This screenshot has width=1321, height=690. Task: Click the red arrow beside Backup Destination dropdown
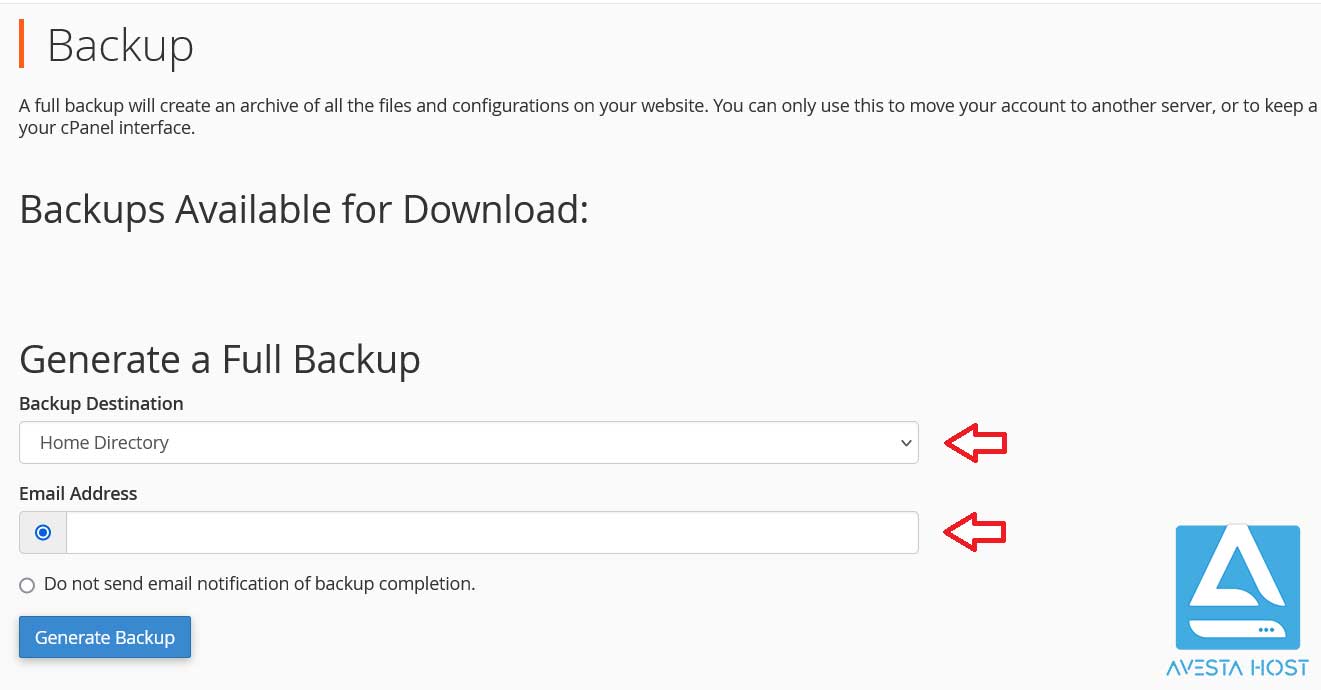[976, 442]
